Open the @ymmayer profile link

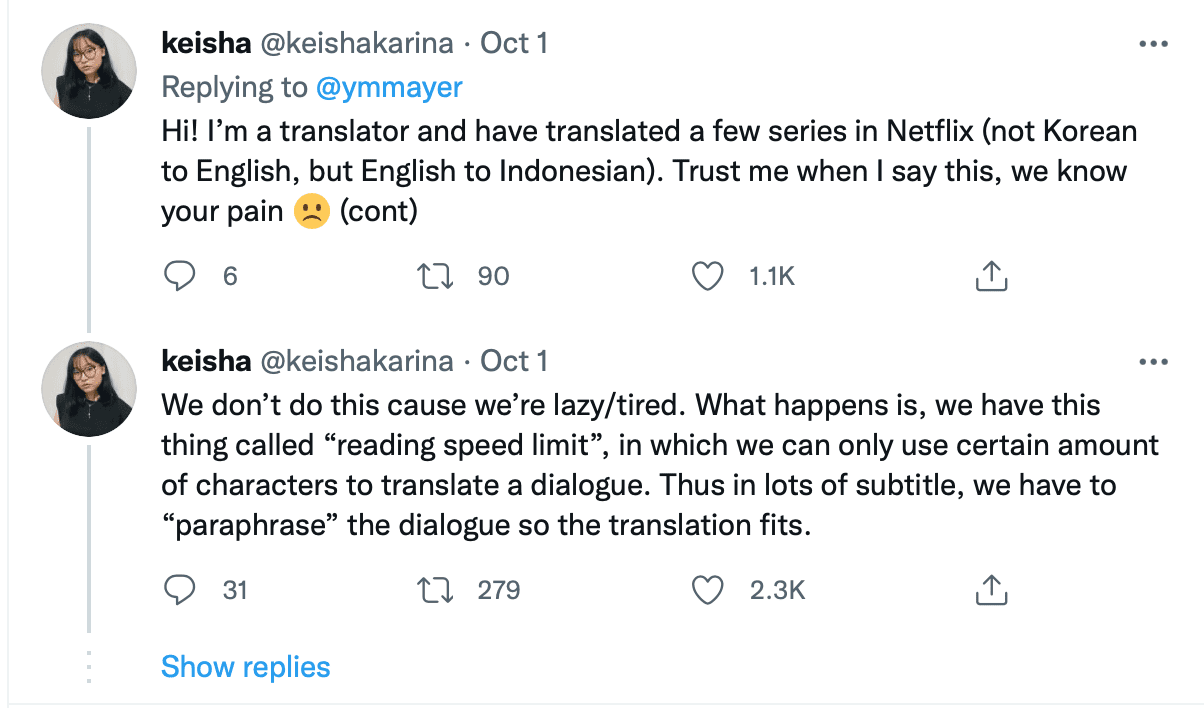pos(389,87)
